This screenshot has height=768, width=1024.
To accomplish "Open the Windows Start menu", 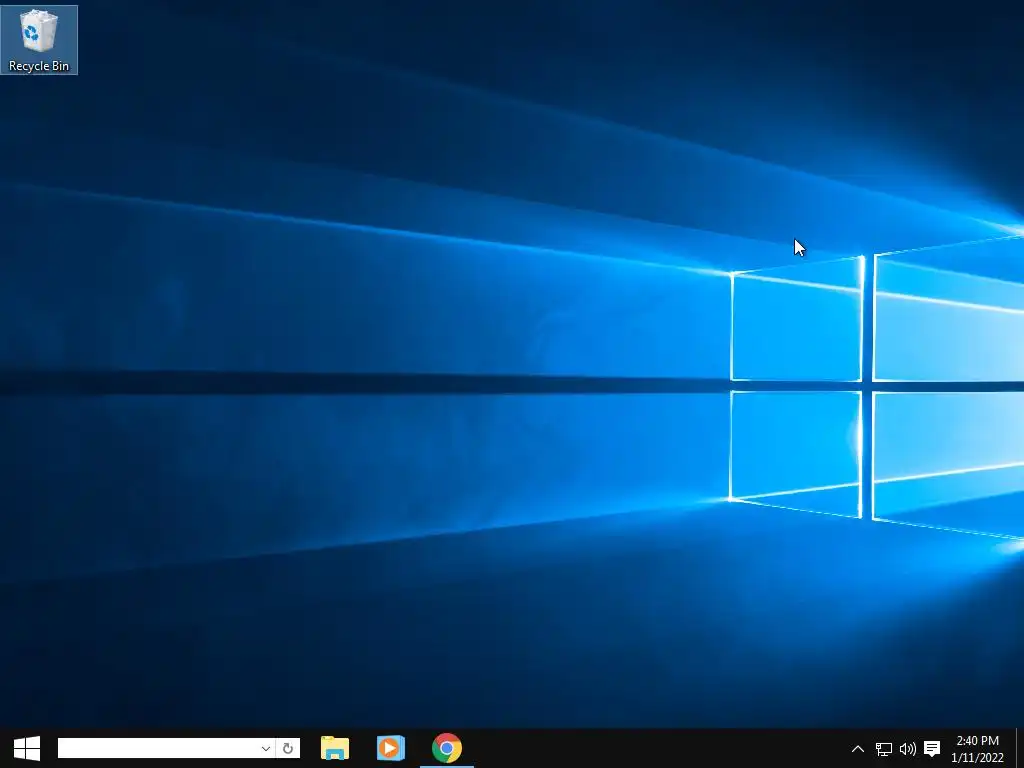I will click(x=27, y=748).
